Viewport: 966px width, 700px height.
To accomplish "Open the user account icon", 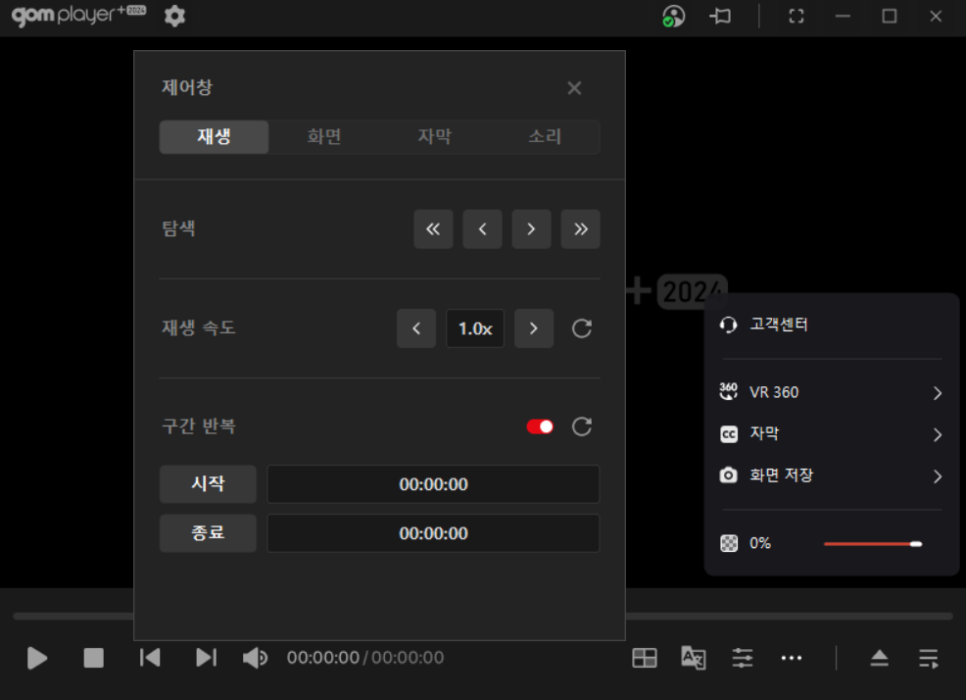I will point(673,16).
